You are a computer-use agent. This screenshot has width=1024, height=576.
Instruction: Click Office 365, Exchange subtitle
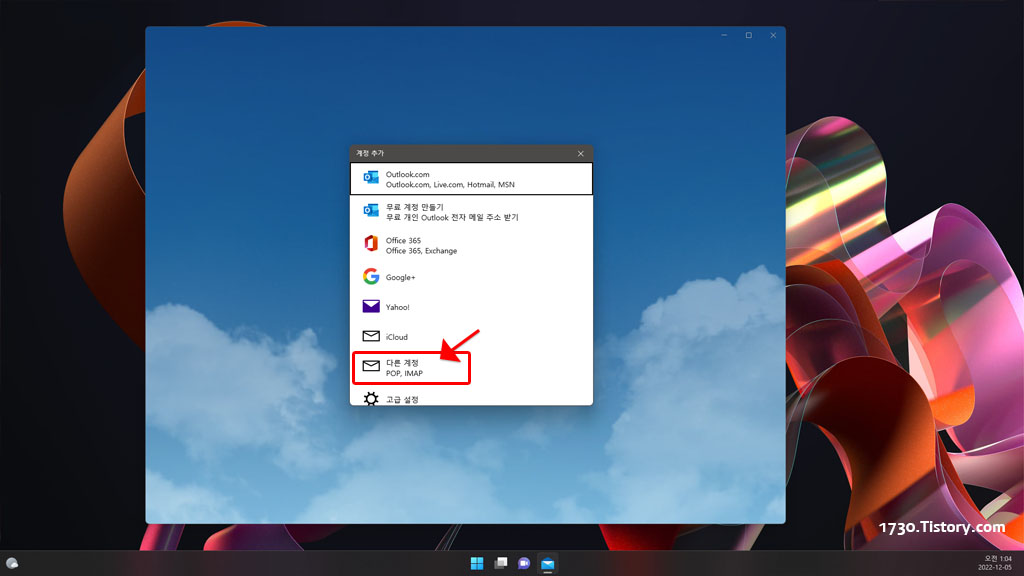(x=421, y=251)
